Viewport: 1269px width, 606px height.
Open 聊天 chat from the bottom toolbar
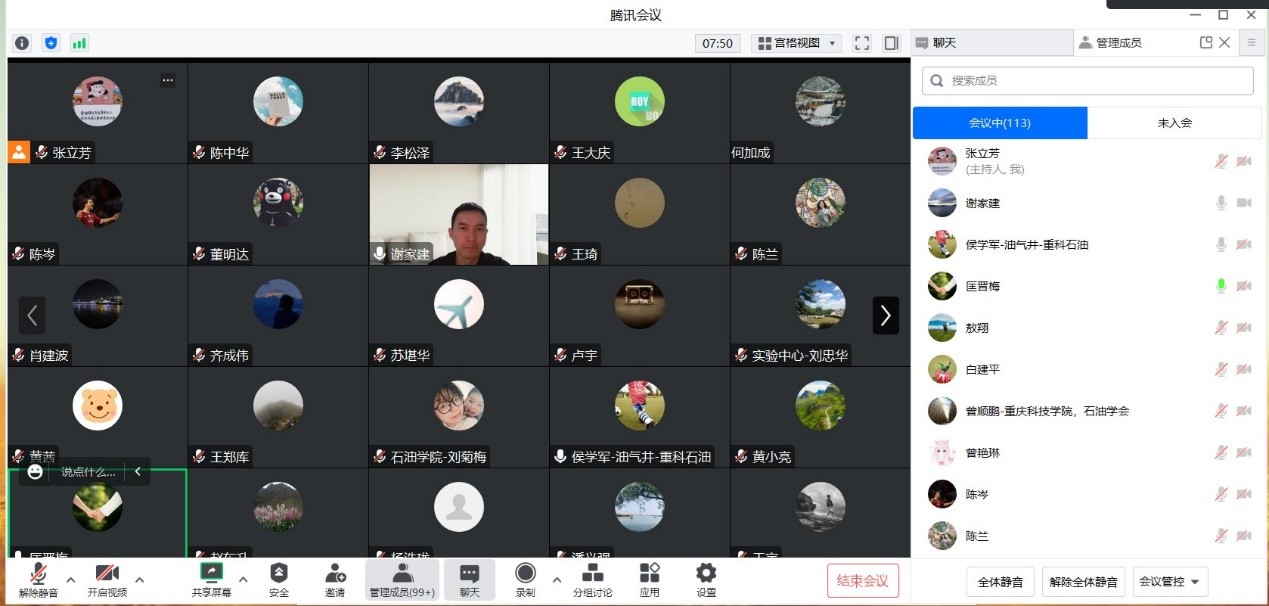click(469, 578)
